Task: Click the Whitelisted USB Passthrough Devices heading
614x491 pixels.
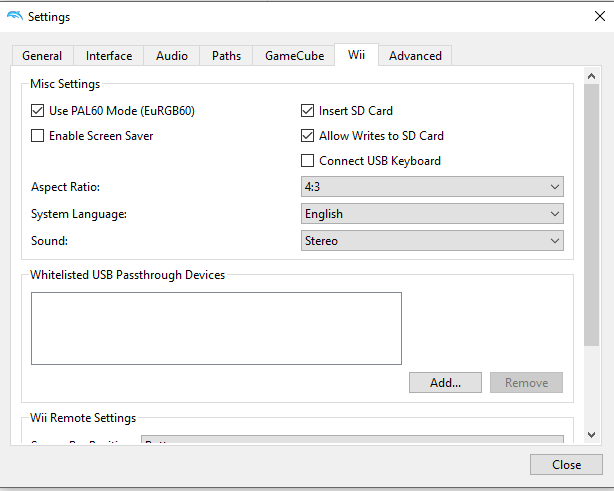Action: click(x=128, y=275)
